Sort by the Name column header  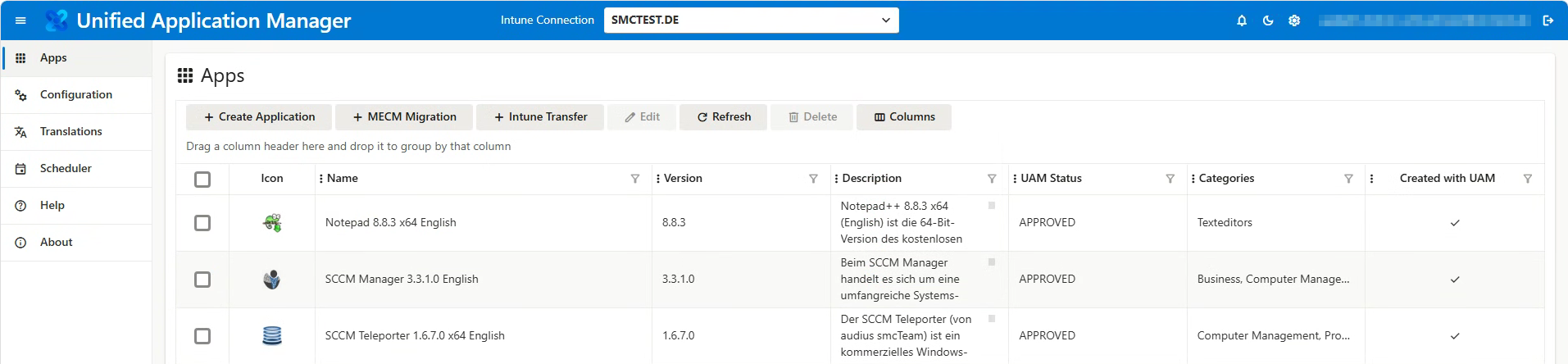tap(343, 179)
